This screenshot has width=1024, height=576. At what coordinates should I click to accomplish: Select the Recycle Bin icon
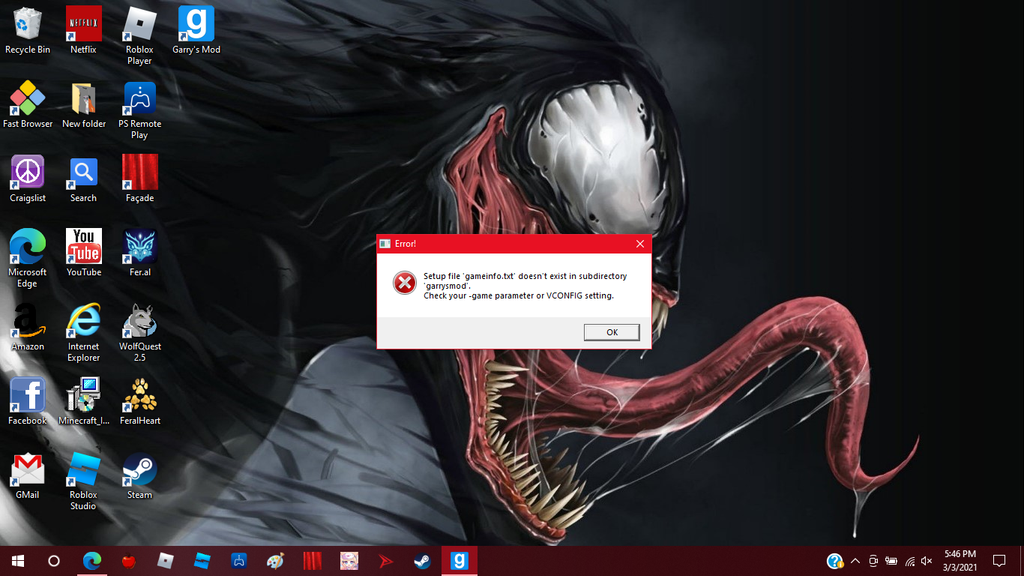(x=27, y=31)
